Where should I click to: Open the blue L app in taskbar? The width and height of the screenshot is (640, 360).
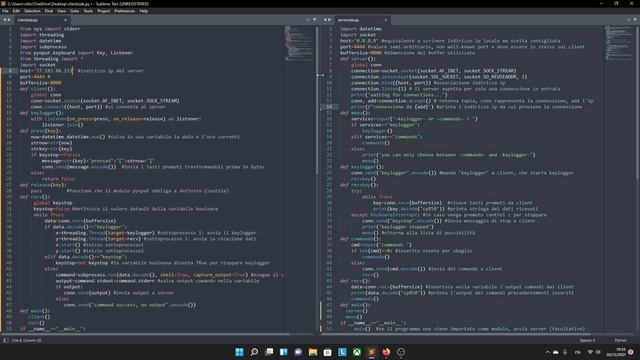342,352
